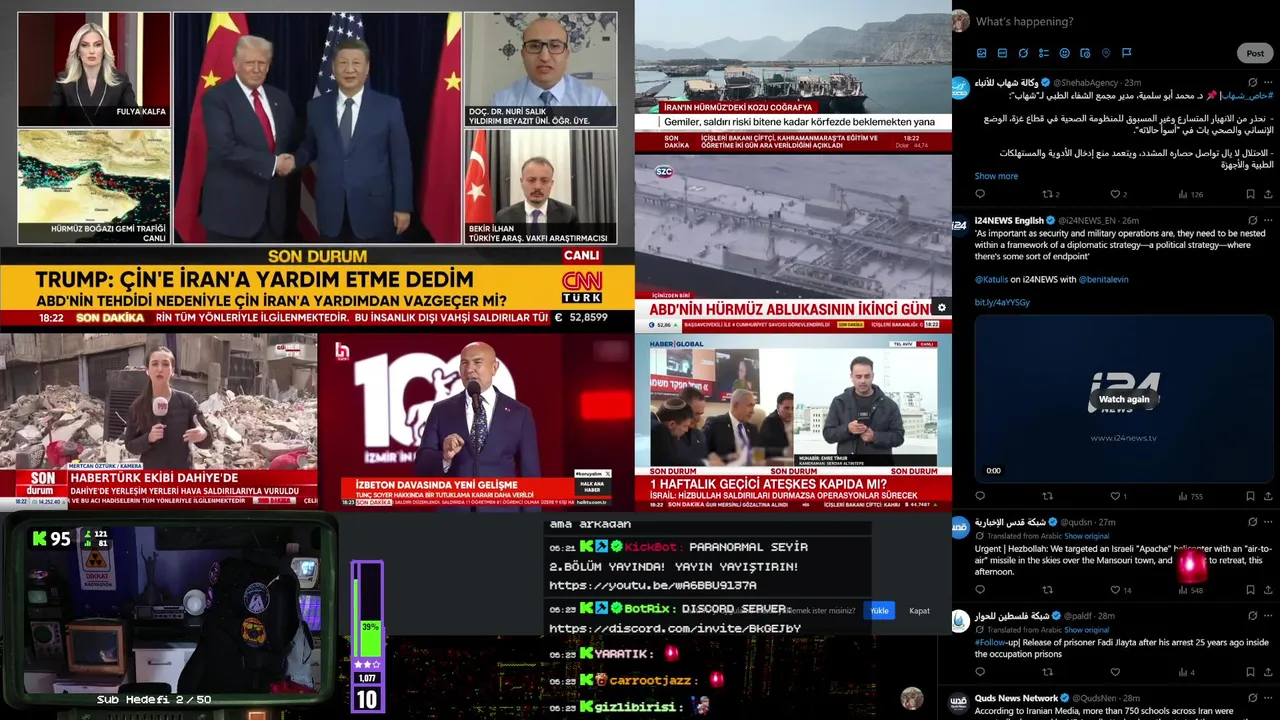Repost the @paldf prisoner release post

point(1047,672)
